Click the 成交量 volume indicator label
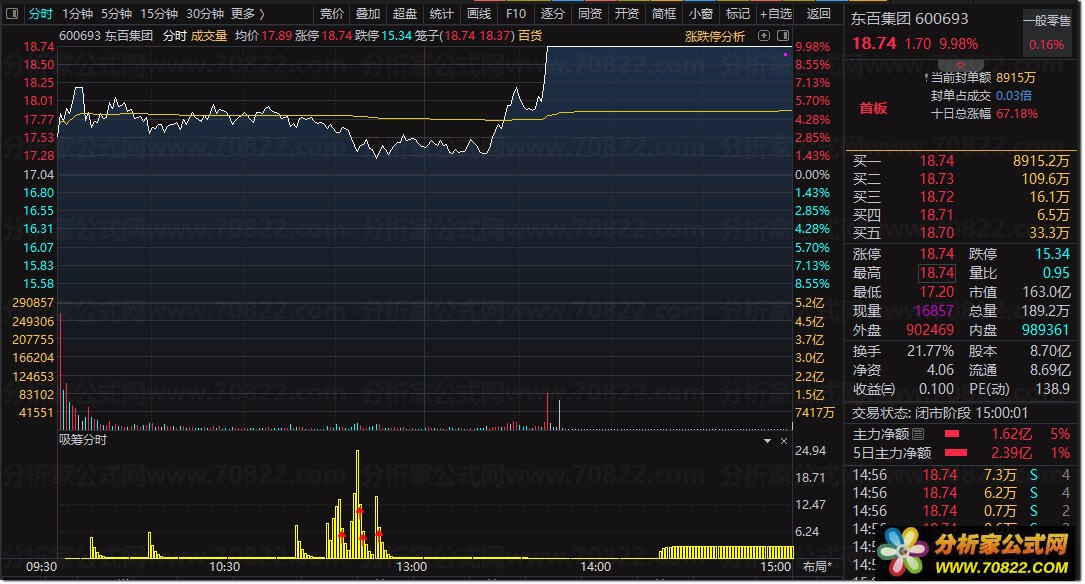Viewport: 1085px width, 584px height. click(209, 36)
